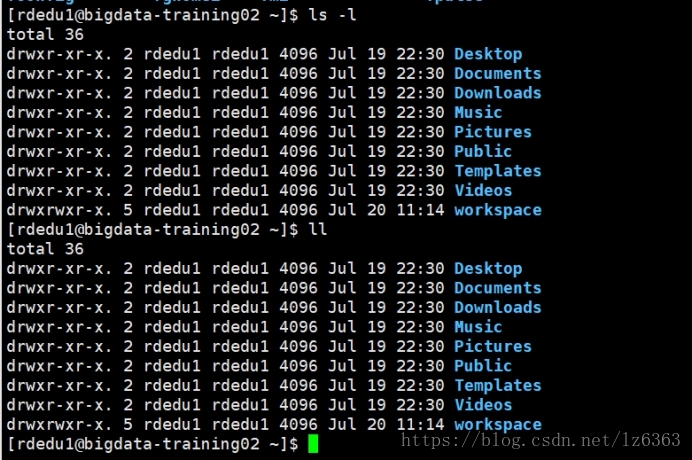692x460 pixels.
Task: Select workspace in the ls -l output
Action: 498,210
